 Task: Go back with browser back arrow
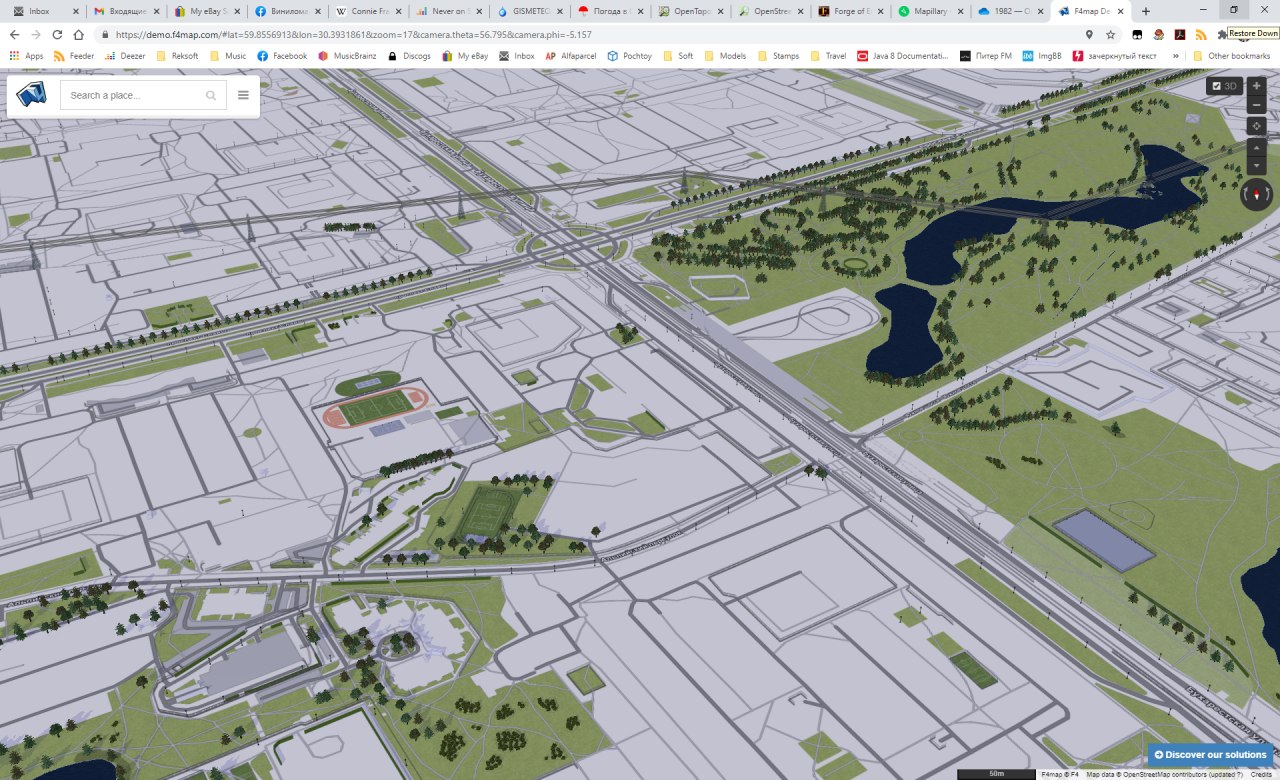(14, 34)
